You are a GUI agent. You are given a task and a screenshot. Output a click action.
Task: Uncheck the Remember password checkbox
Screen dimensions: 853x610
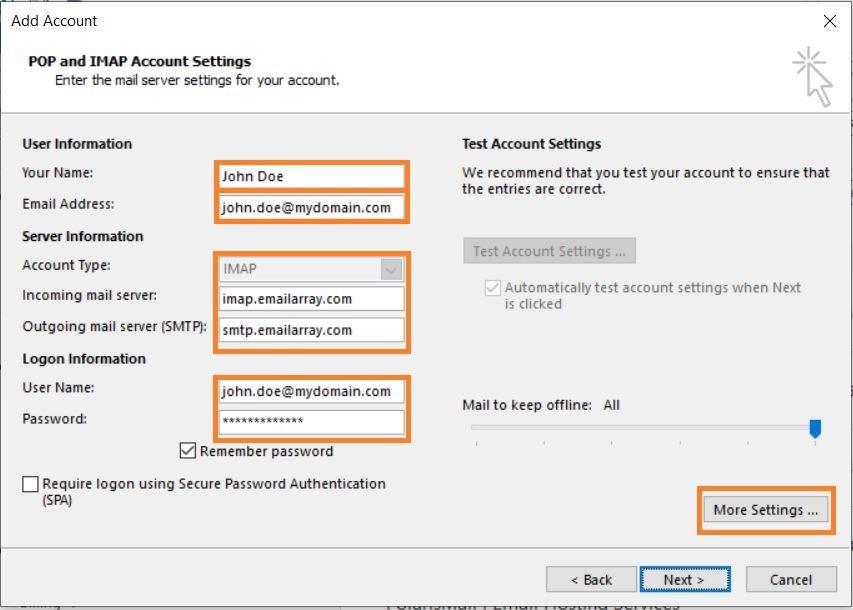[187, 451]
